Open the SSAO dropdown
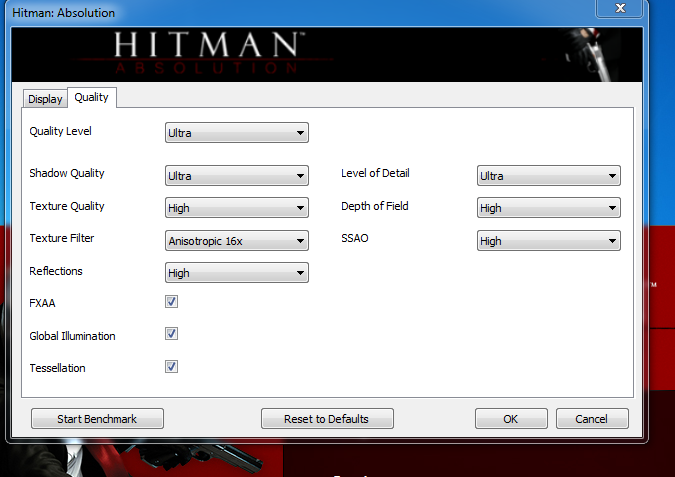 click(x=549, y=241)
